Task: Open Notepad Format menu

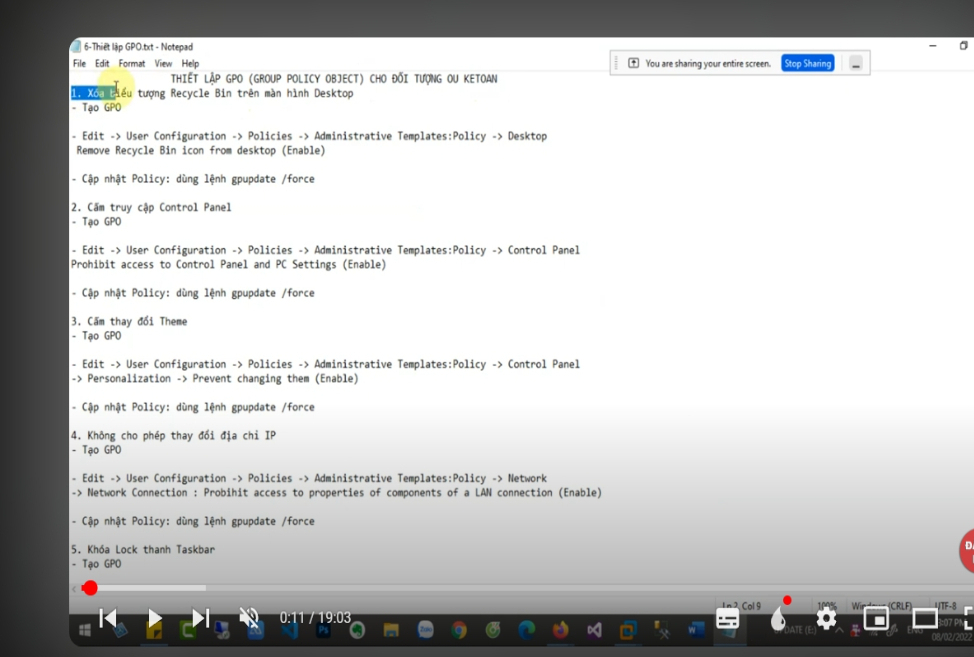Action: point(132,63)
